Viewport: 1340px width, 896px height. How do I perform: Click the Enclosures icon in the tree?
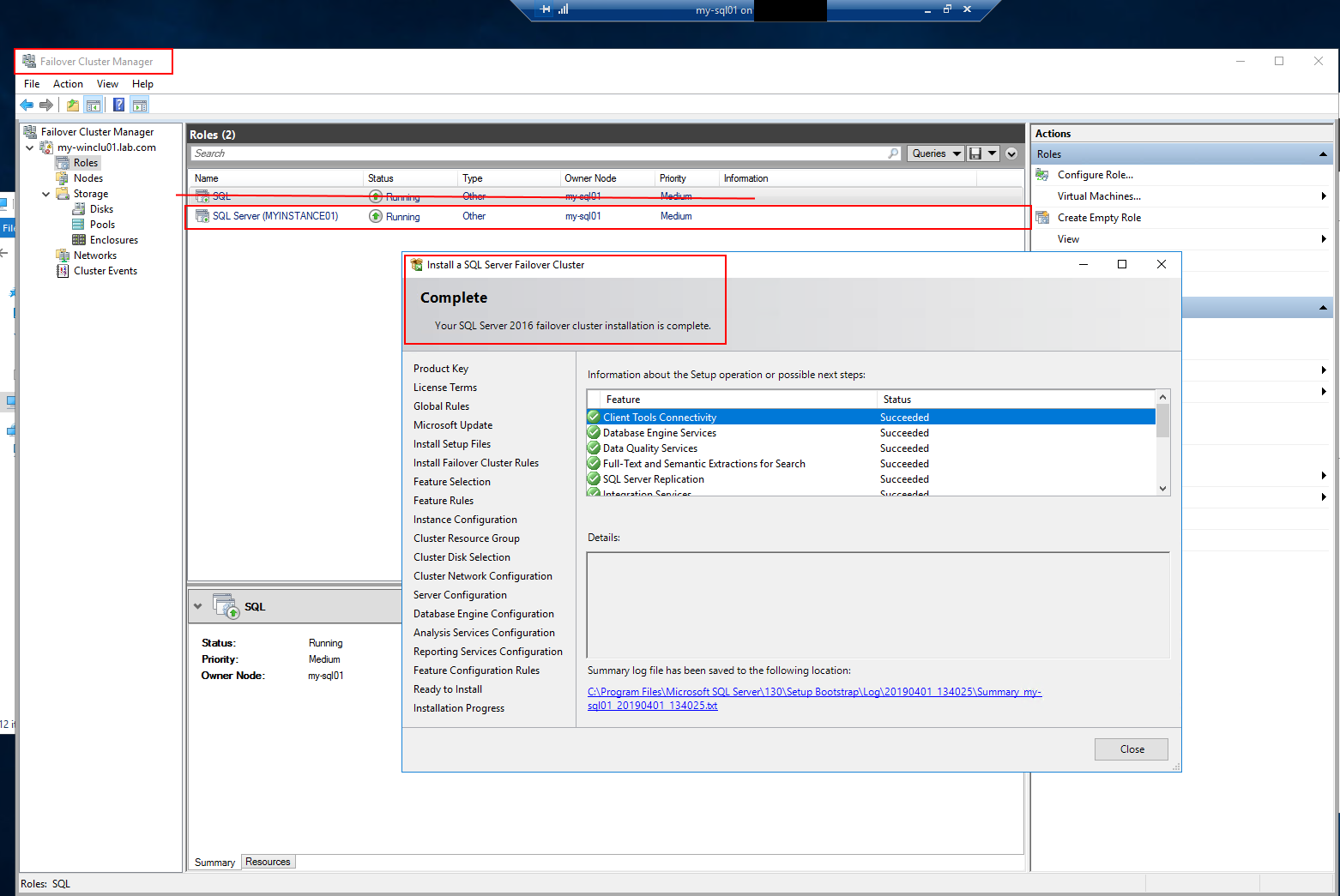(x=79, y=240)
